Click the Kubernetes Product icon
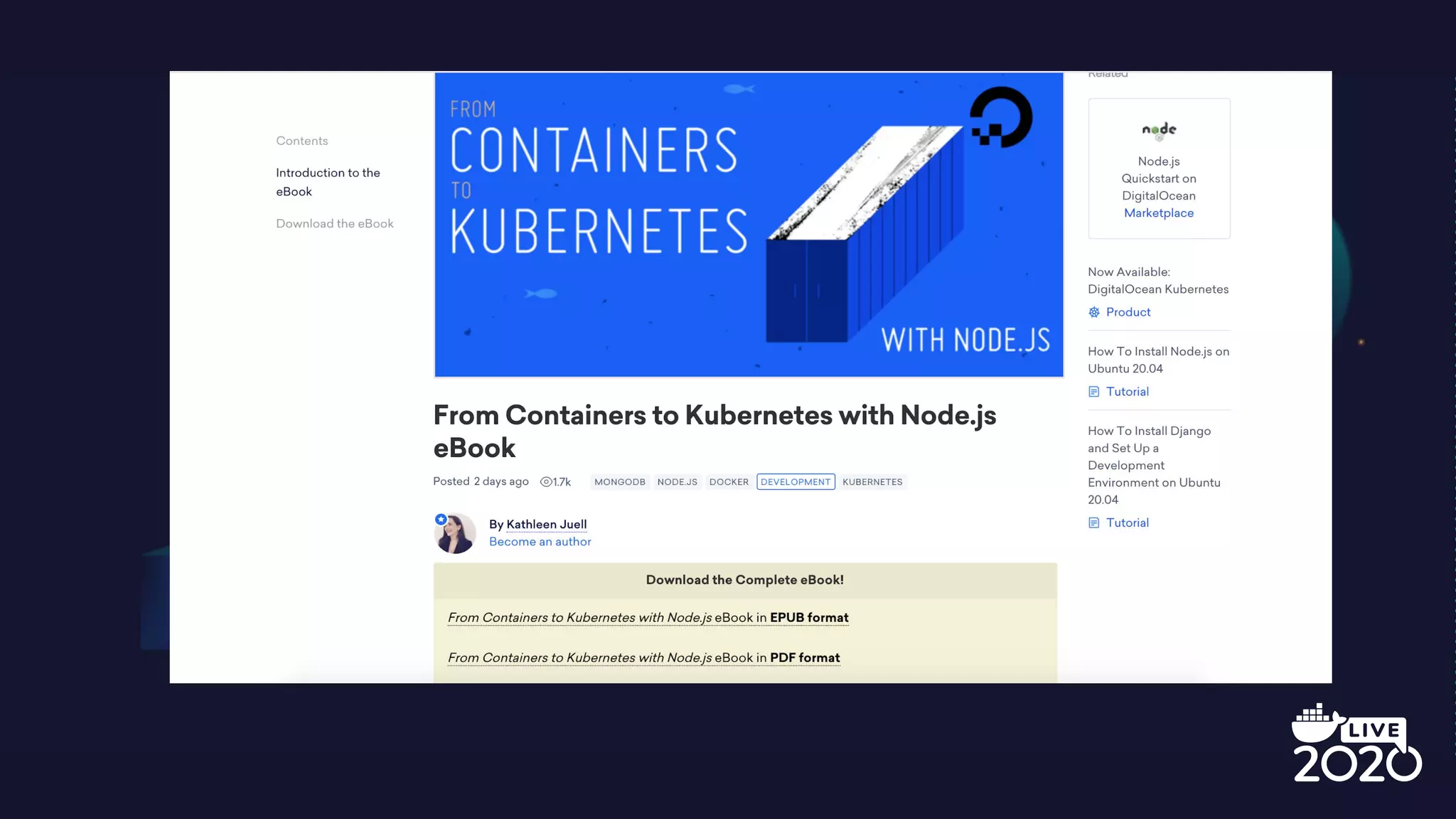The height and width of the screenshot is (819, 1456). [x=1094, y=312]
